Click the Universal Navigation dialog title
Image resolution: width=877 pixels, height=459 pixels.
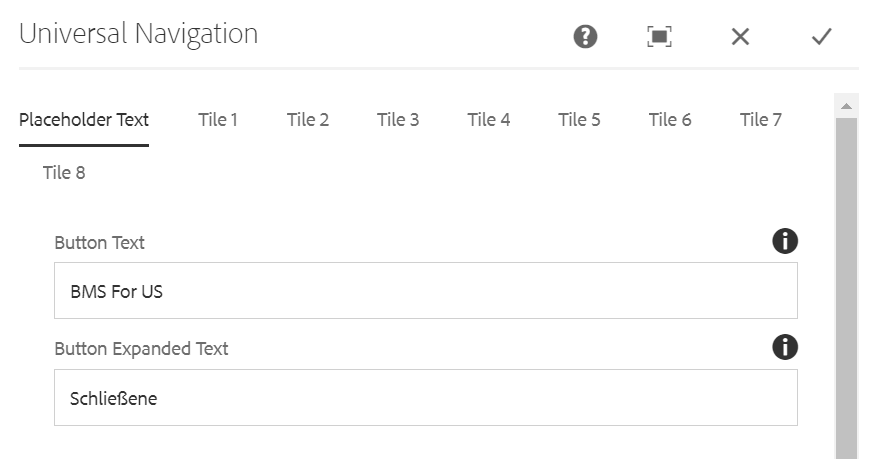pos(139,34)
